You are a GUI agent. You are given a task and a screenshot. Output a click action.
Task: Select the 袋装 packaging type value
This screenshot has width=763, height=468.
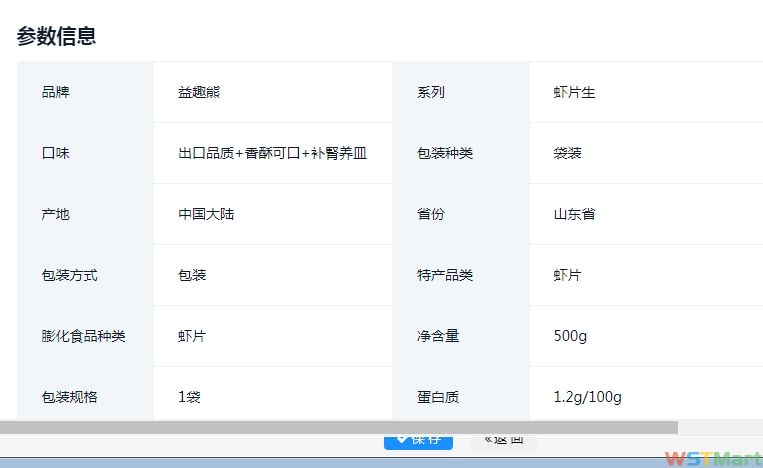(567, 153)
